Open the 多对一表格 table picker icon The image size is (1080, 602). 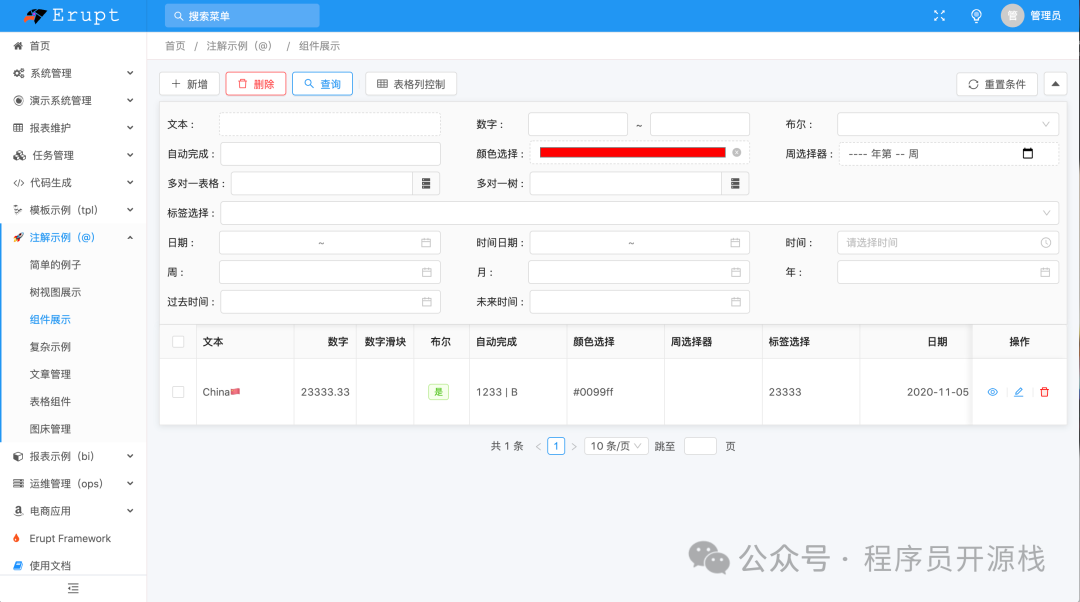click(x=428, y=183)
